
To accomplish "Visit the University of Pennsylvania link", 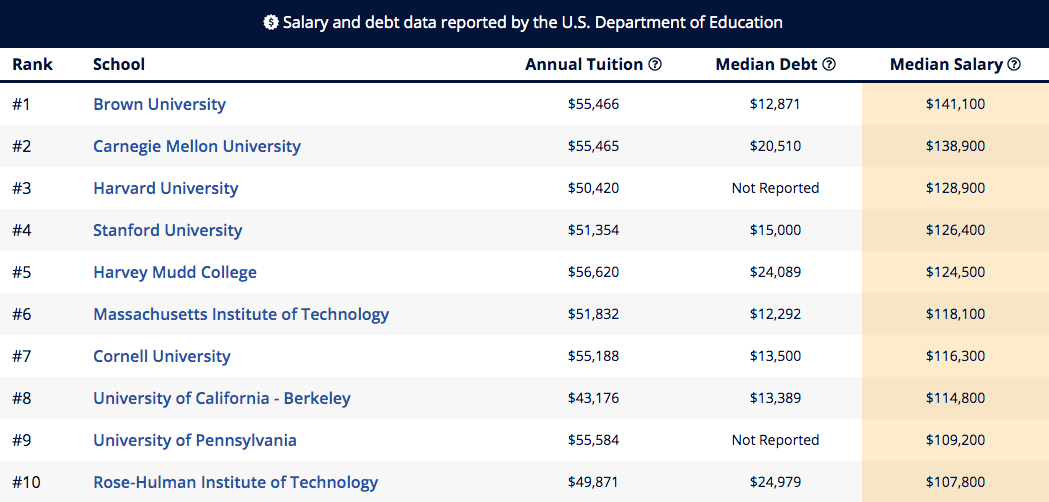I will pyautogui.click(x=194, y=440).
